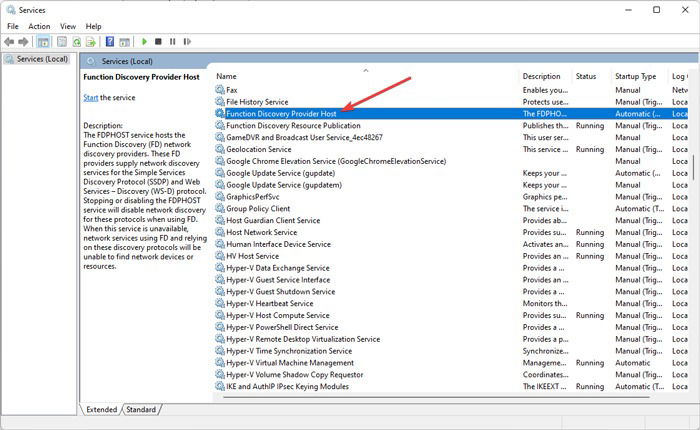
Task: Click the Stop Service square icon
Action: point(158,42)
